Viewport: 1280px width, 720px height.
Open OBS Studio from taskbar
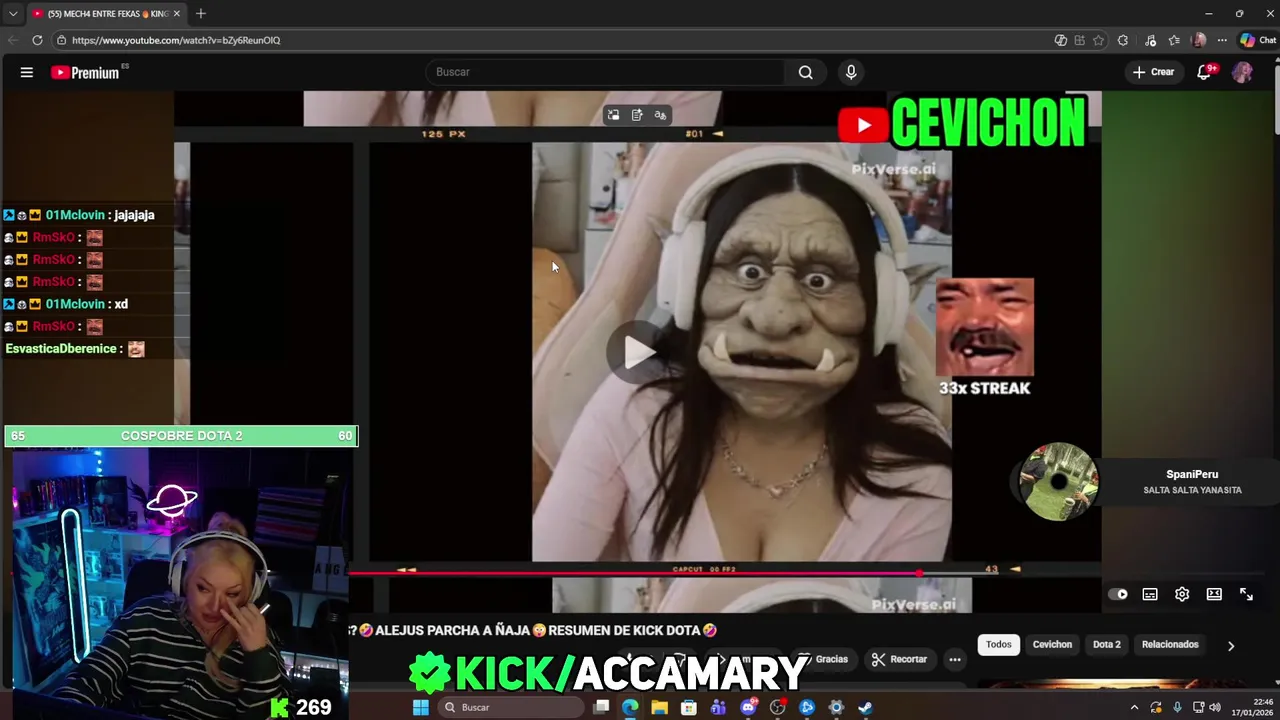coord(777,707)
